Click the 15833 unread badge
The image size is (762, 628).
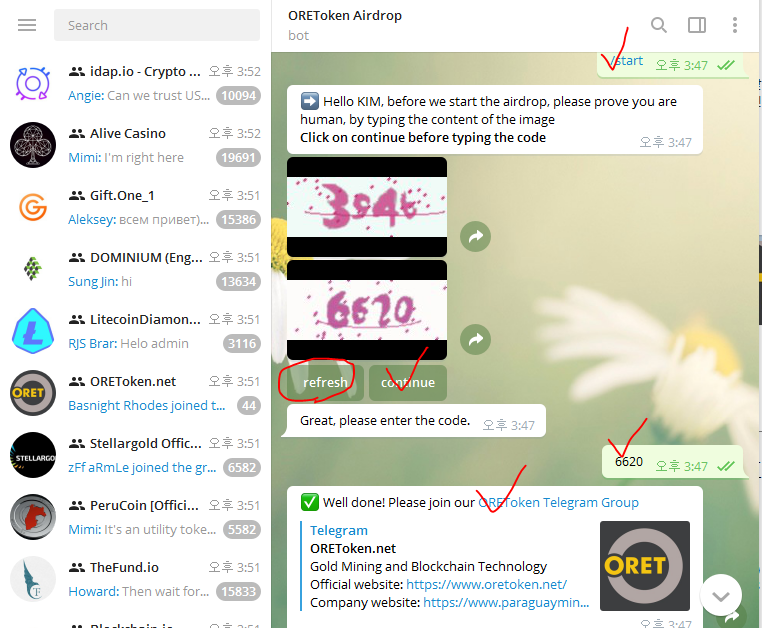239,592
